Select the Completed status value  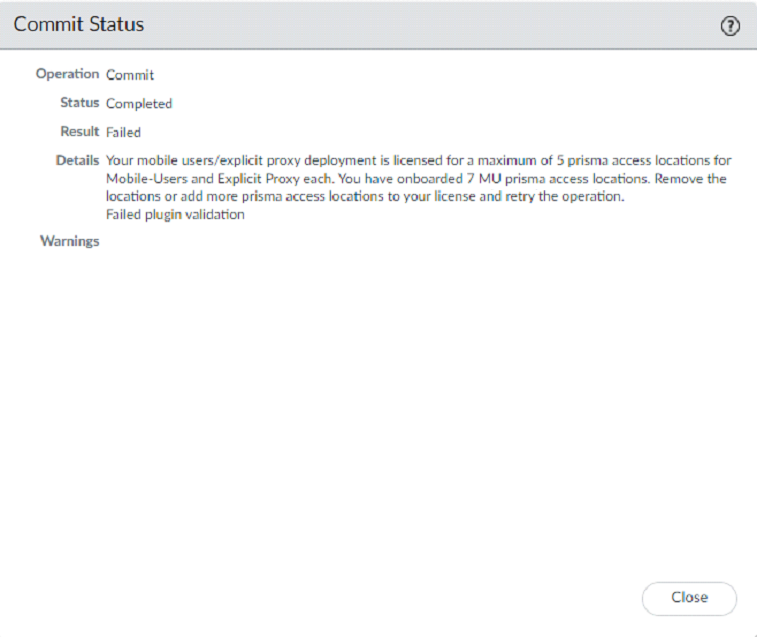coord(139,104)
